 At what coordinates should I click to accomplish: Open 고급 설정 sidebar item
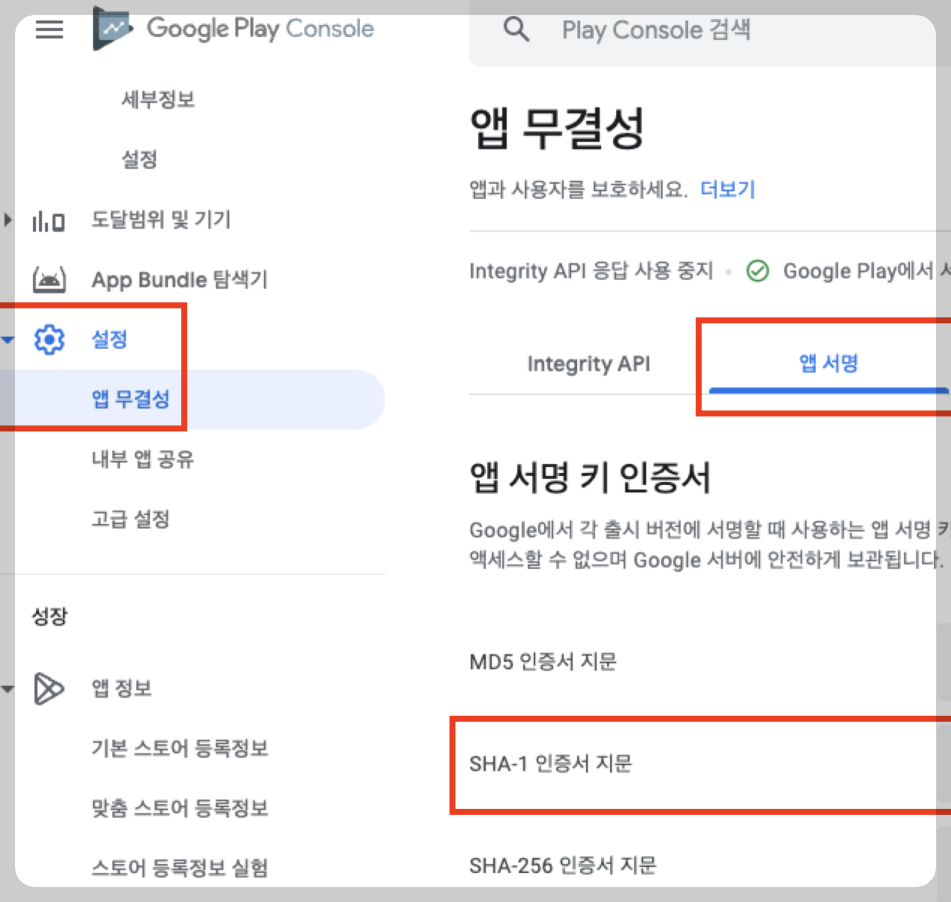click(130, 519)
